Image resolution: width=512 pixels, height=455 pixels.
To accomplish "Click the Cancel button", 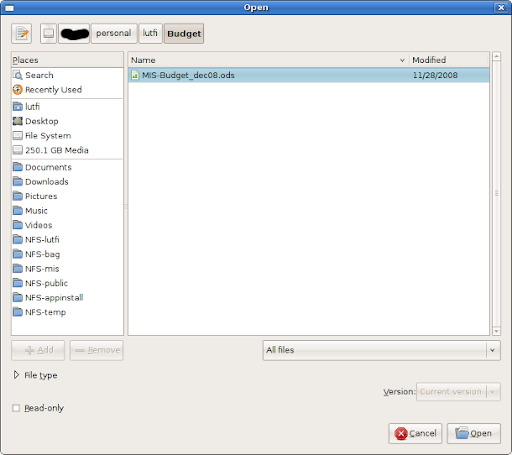I will [x=415, y=433].
